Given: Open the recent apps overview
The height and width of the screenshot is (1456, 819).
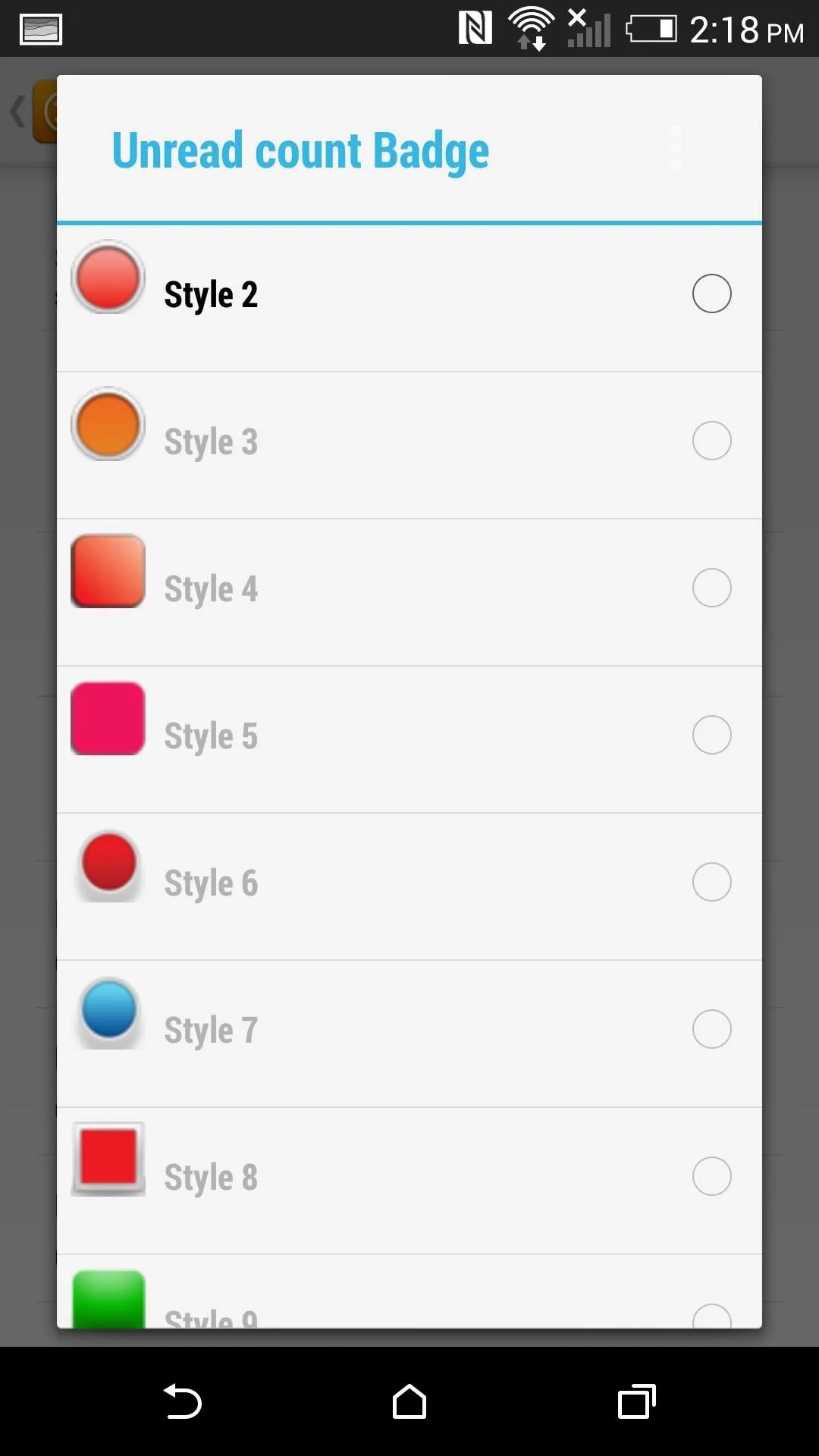Looking at the screenshot, I should point(637,1401).
